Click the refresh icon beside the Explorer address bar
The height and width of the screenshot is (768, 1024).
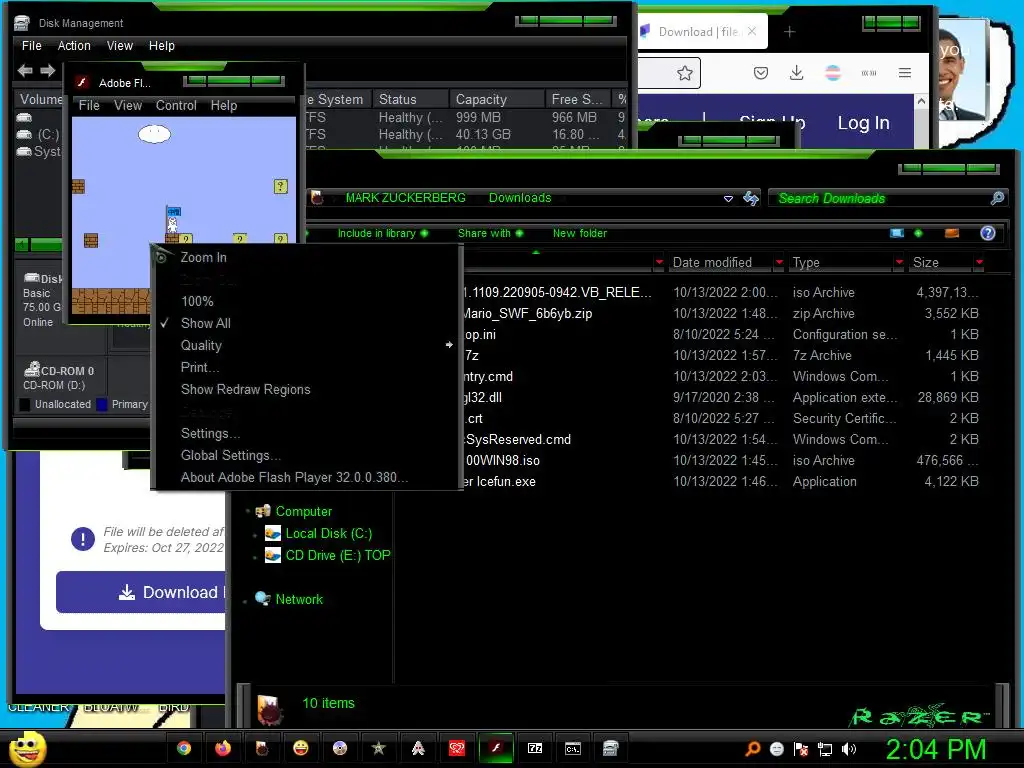[751, 198]
